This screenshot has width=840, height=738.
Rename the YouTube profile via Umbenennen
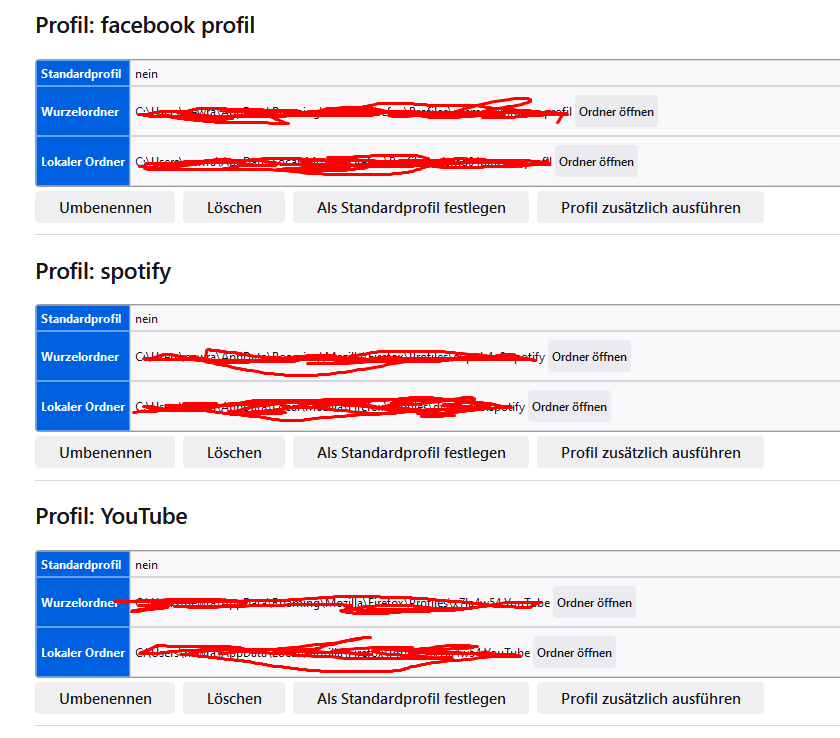(x=105, y=698)
